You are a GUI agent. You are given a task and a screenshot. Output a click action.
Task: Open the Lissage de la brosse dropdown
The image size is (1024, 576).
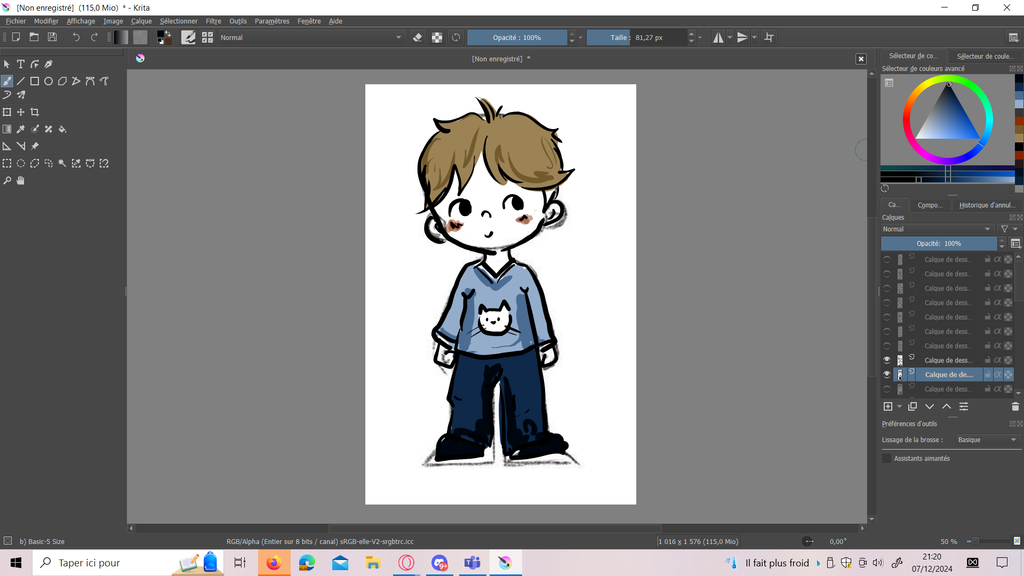(x=985, y=440)
